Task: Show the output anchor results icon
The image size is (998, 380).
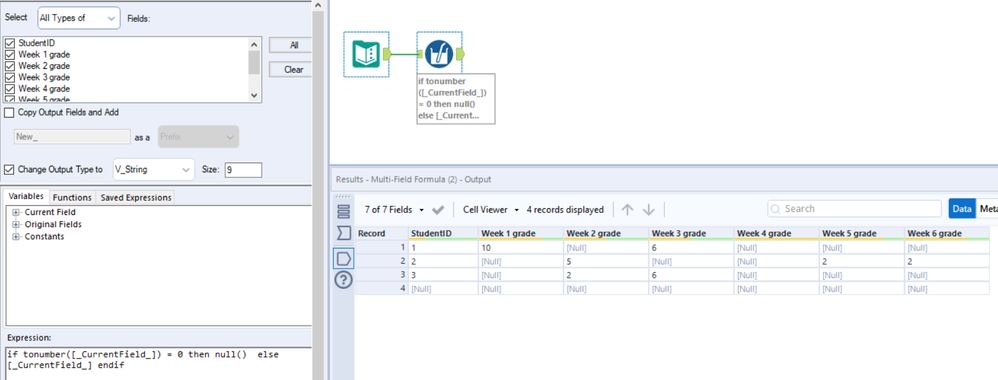Action: point(343,258)
